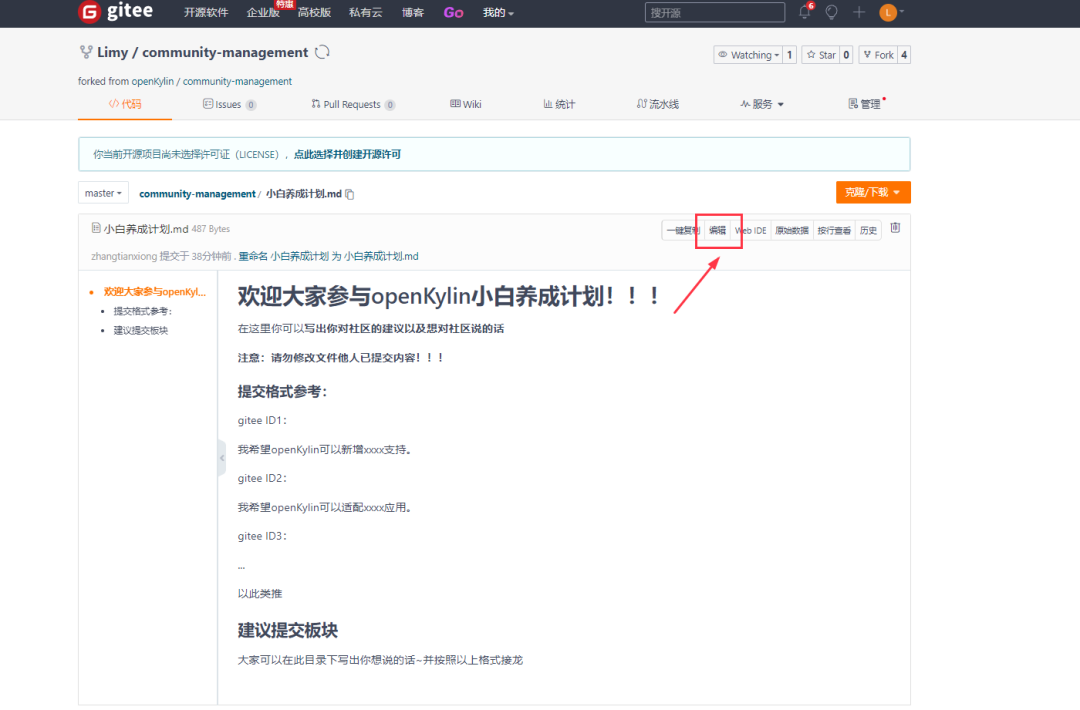
Task: Click the 提交格式参考 heading in content
Action: tap(282, 392)
